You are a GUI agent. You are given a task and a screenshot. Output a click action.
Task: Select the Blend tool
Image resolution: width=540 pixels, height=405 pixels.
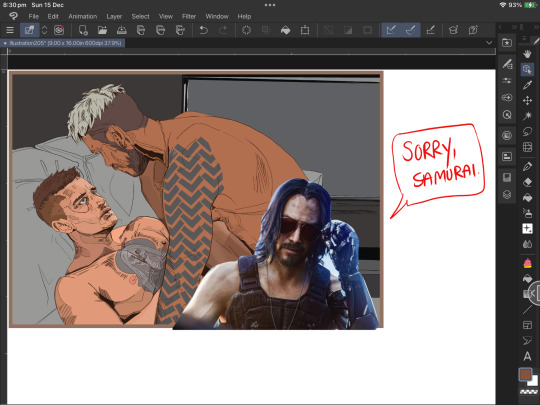coord(527,244)
